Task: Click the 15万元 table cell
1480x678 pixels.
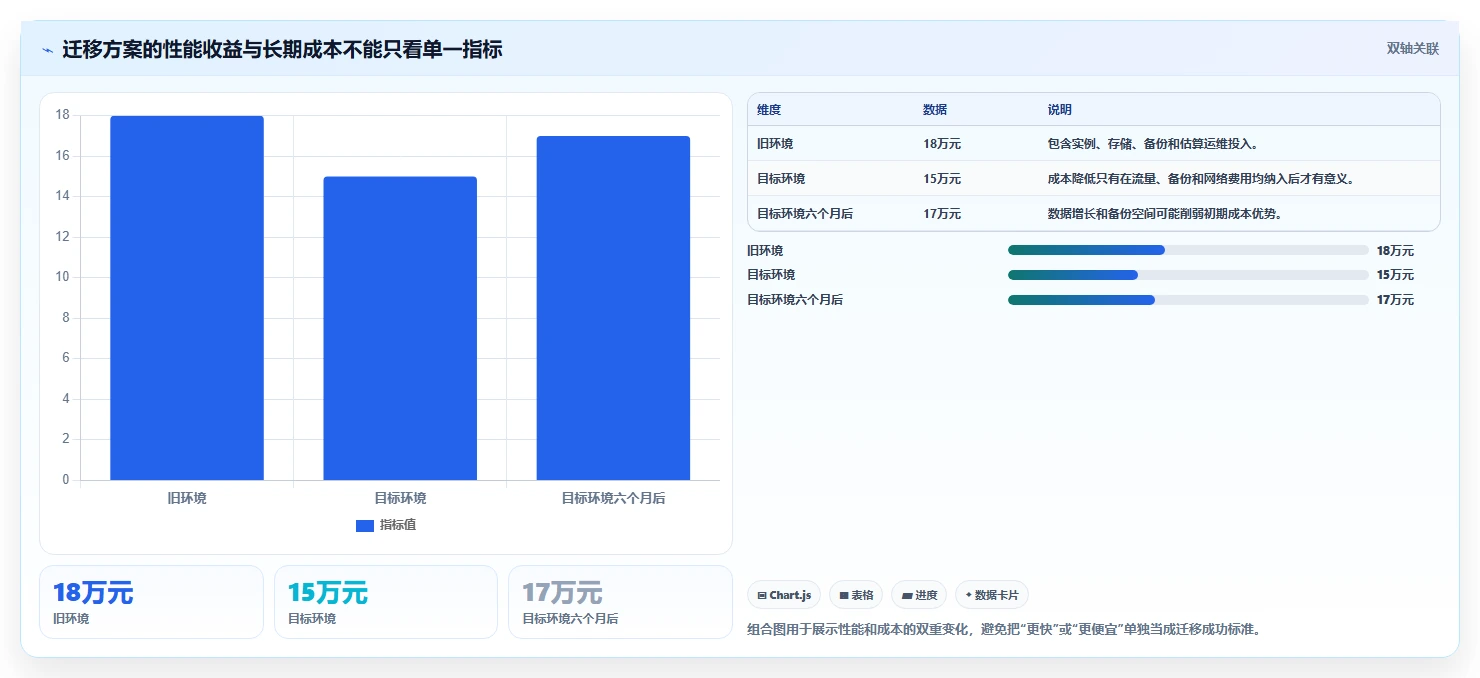Action: [942, 179]
